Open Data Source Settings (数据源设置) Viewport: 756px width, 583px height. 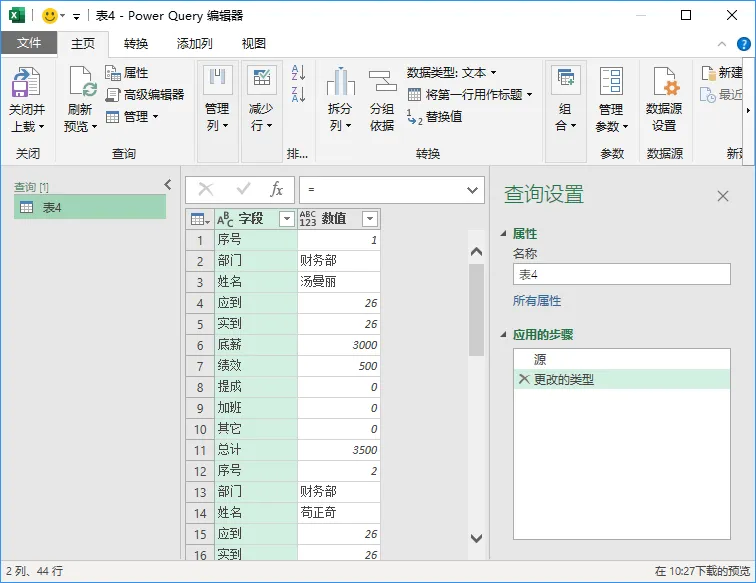pos(664,100)
